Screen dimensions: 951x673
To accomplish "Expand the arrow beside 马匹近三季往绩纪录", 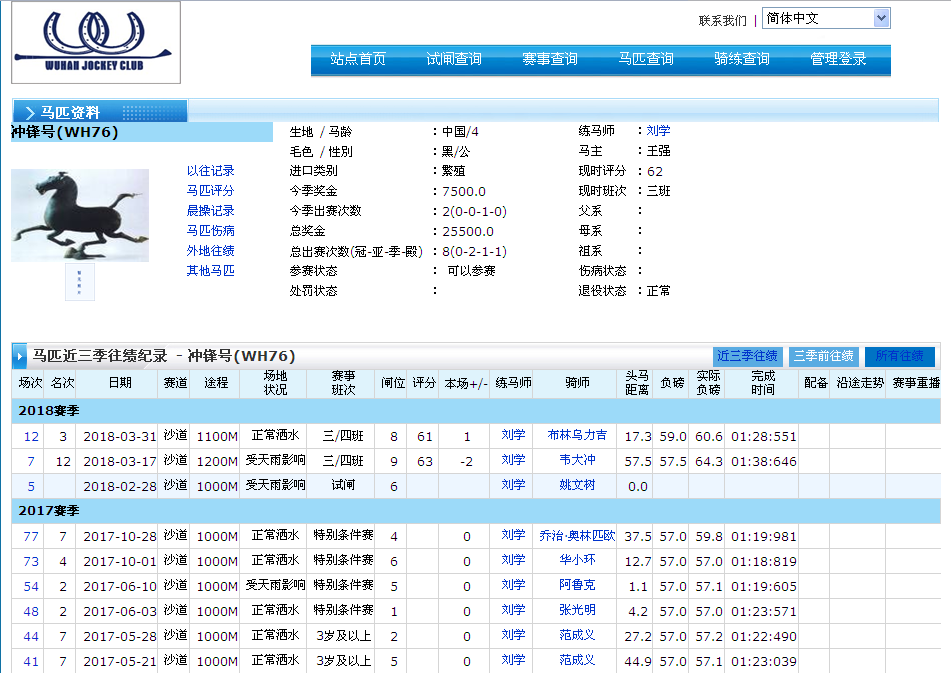I will [20, 356].
